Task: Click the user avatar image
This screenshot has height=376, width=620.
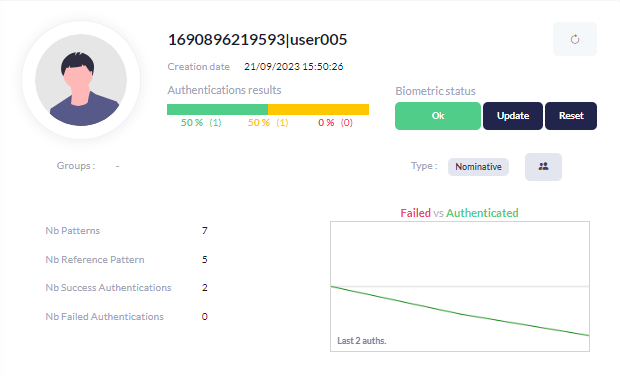Action: coord(81,80)
